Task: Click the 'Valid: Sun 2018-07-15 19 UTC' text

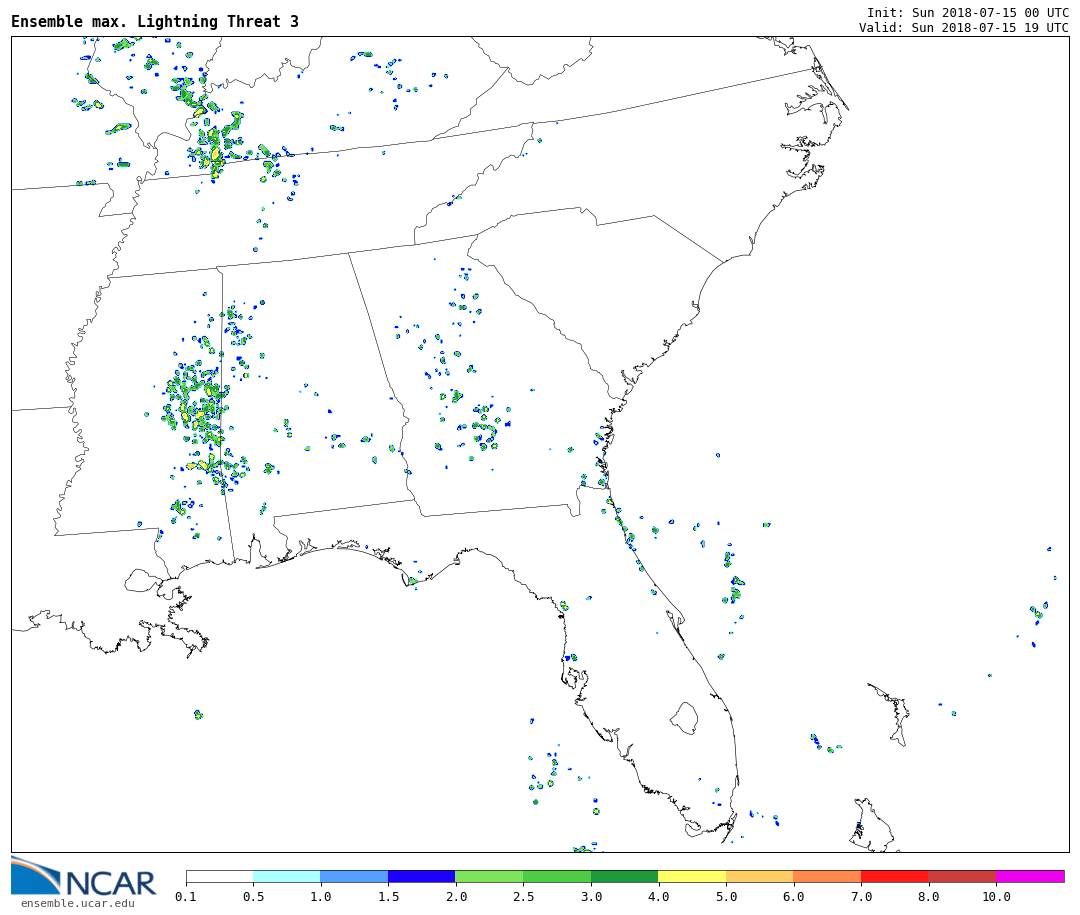Action: pos(964,28)
